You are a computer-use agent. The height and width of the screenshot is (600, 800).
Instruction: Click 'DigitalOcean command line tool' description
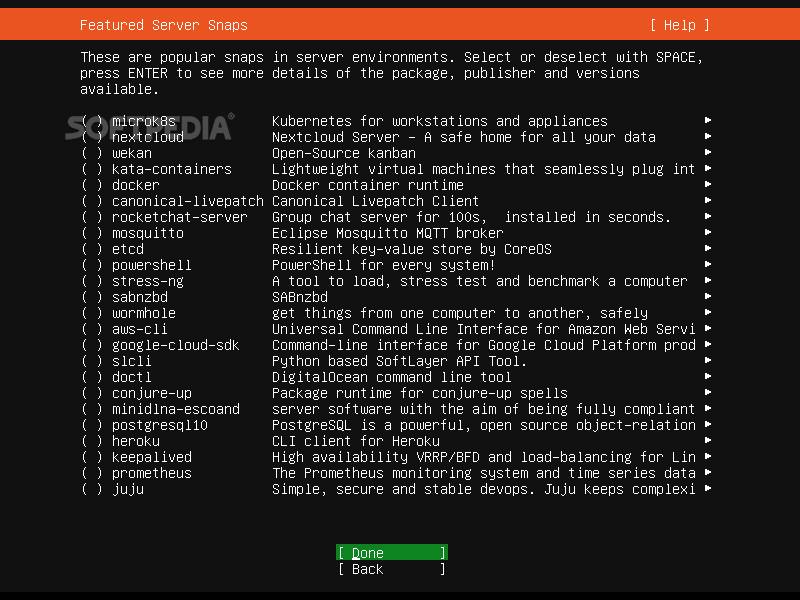coord(392,377)
